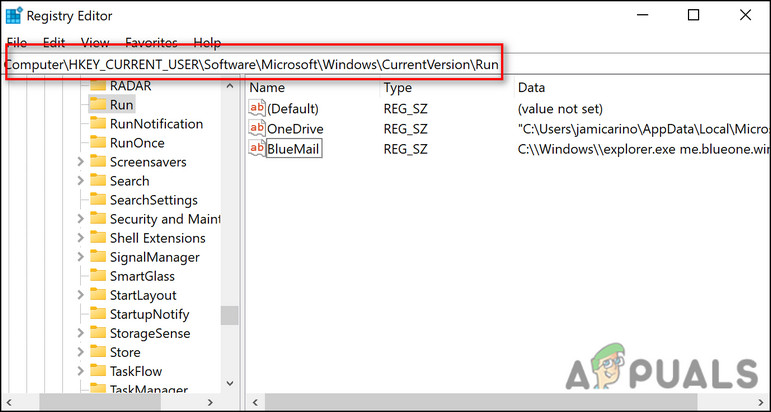Viewport: 771px width, 412px height.
Task: Click the tree pane vertical scrollbar thumb
Action: 230,315
